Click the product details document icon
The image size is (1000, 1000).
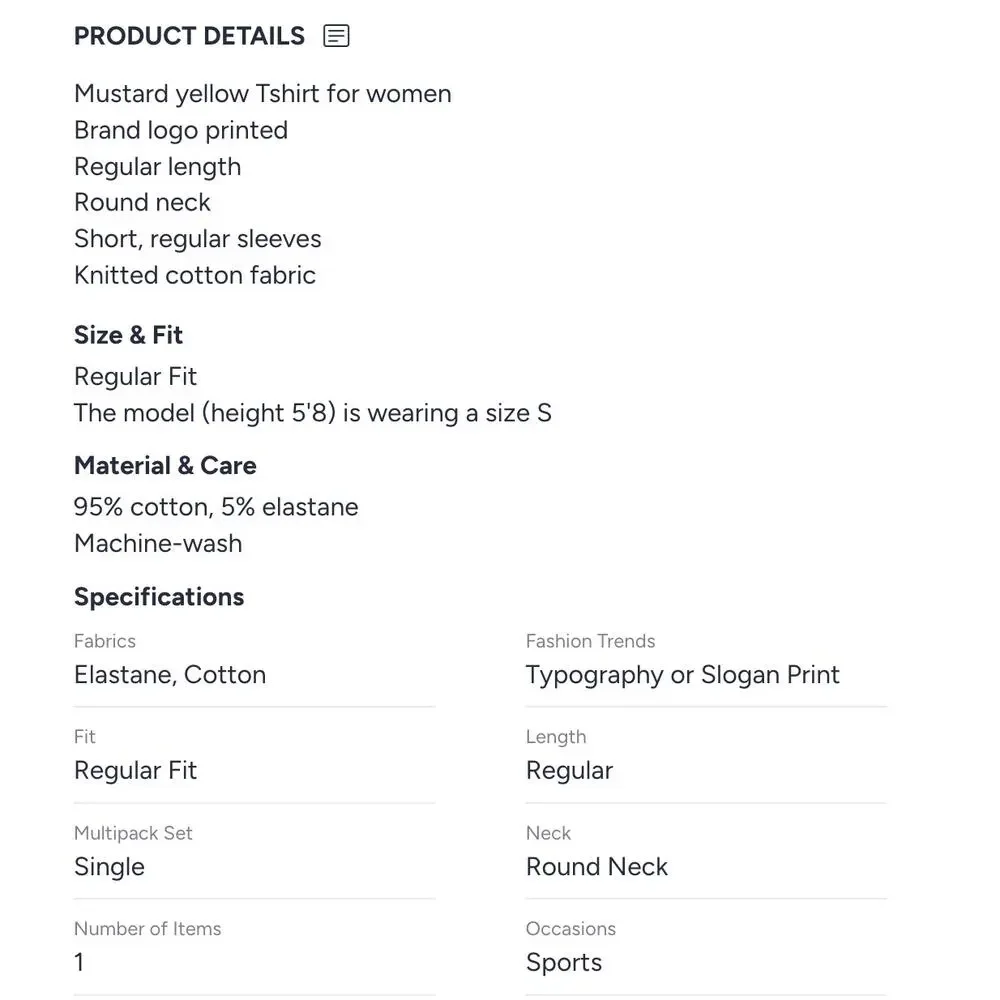click(336, 36)
